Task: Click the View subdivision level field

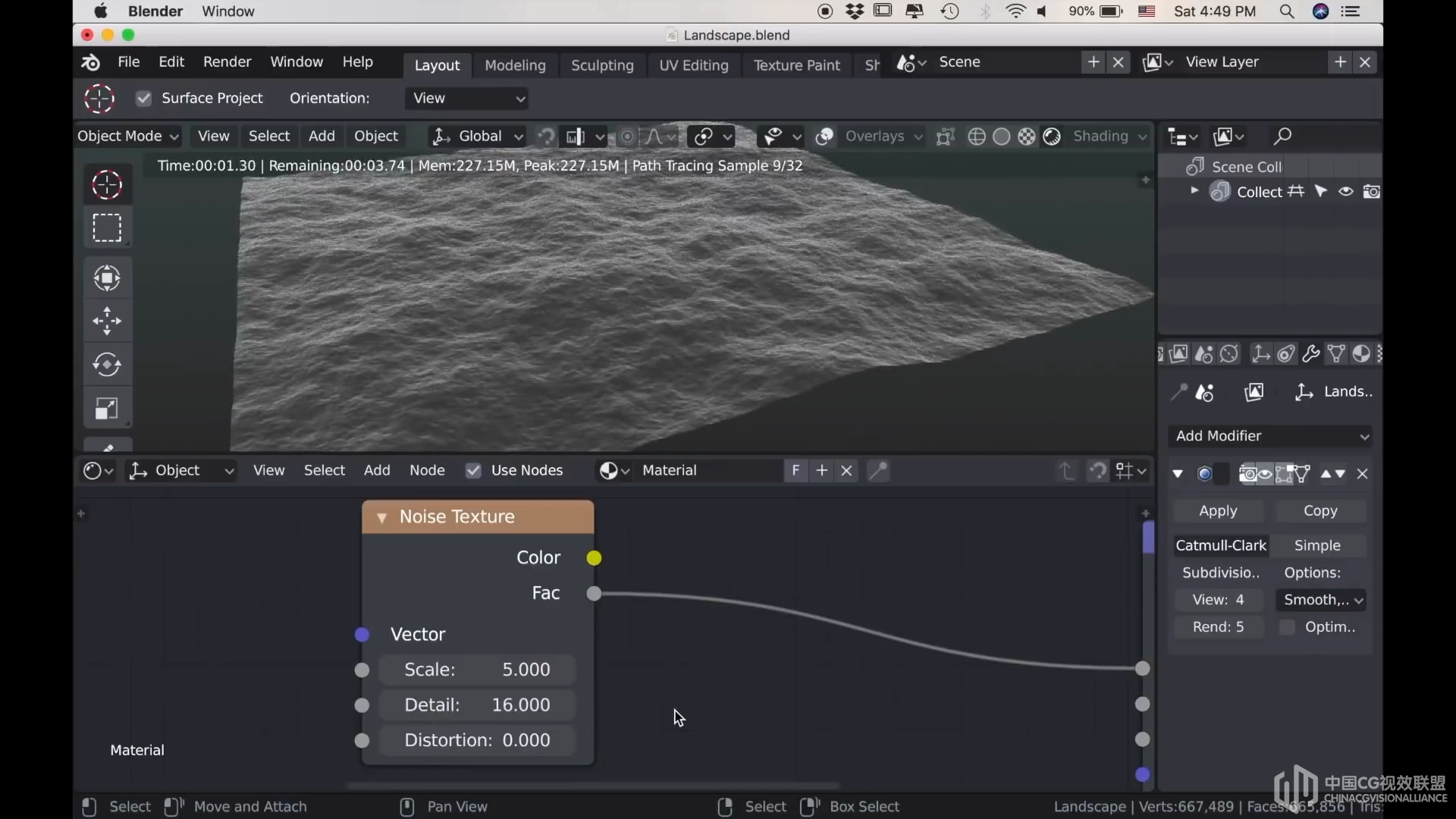Action: pyautogui.click(x=1219, y=600)
